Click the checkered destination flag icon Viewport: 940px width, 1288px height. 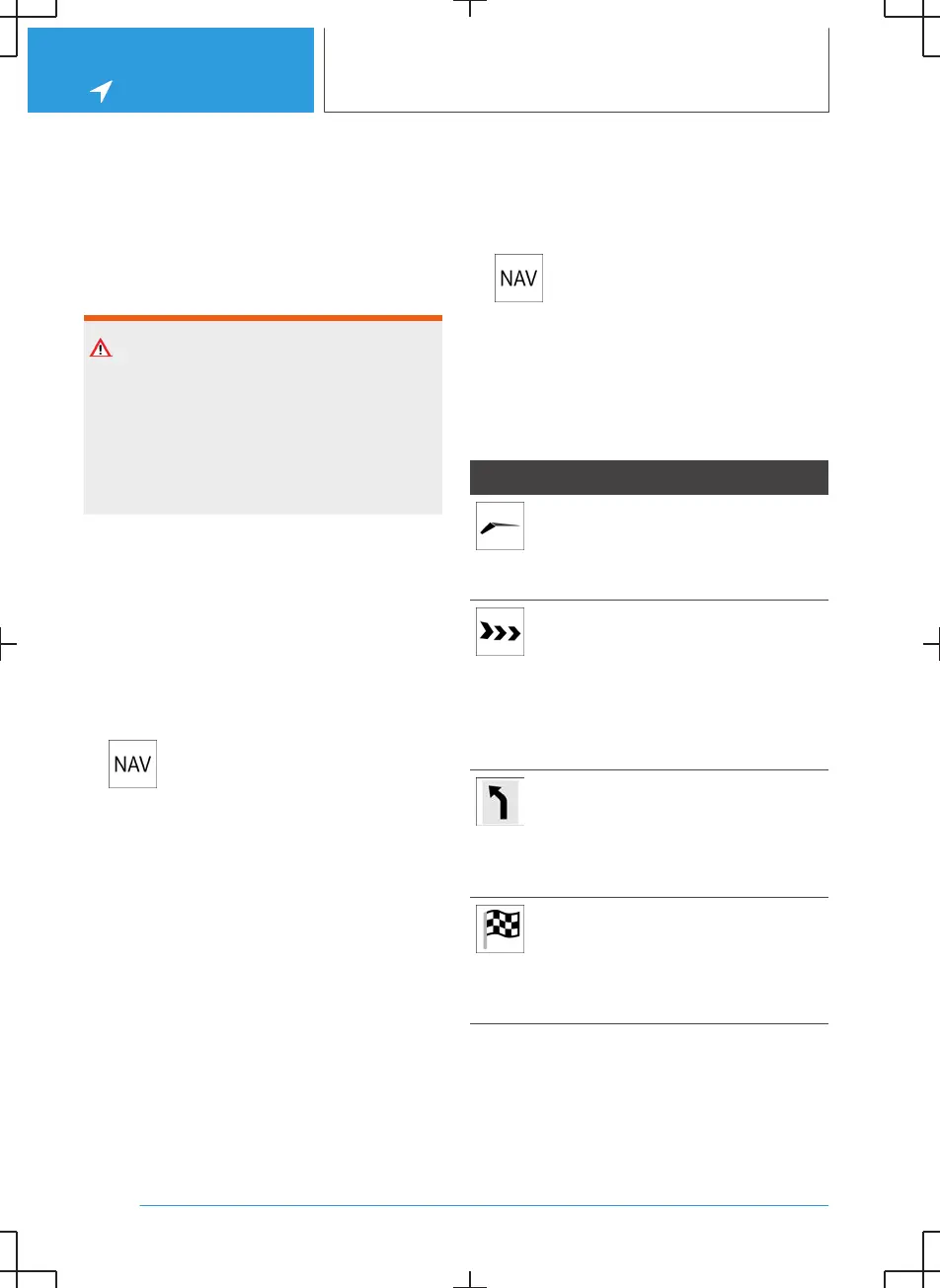(x=500, y=928)
